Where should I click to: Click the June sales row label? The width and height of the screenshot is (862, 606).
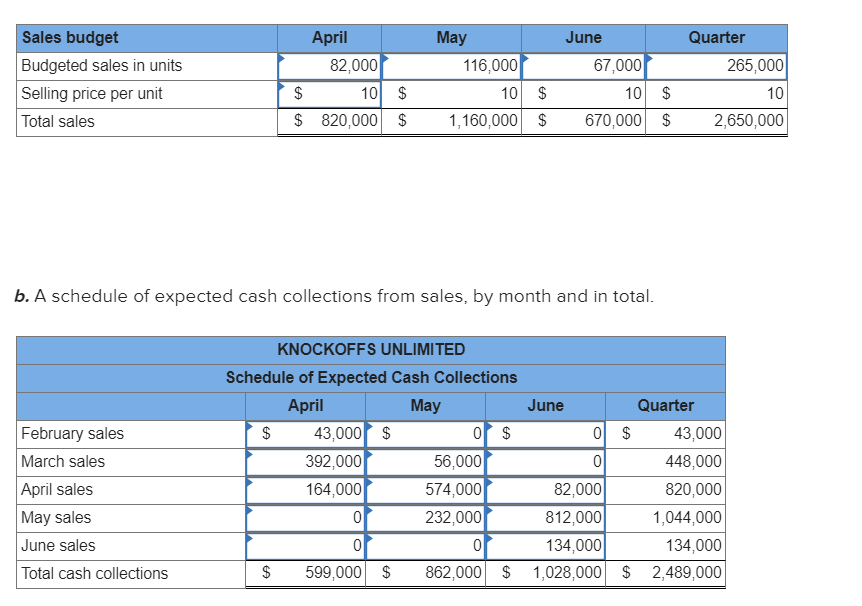click(x=58, y=546)
